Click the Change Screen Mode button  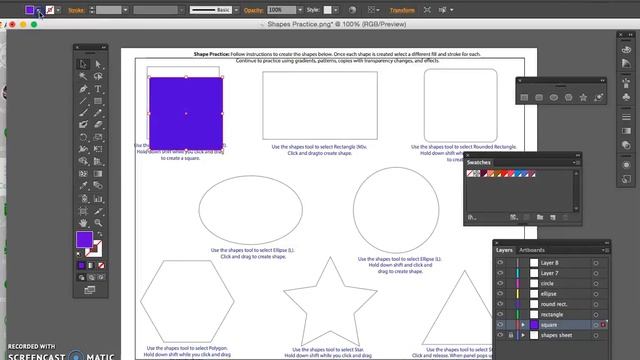[89, 290]
